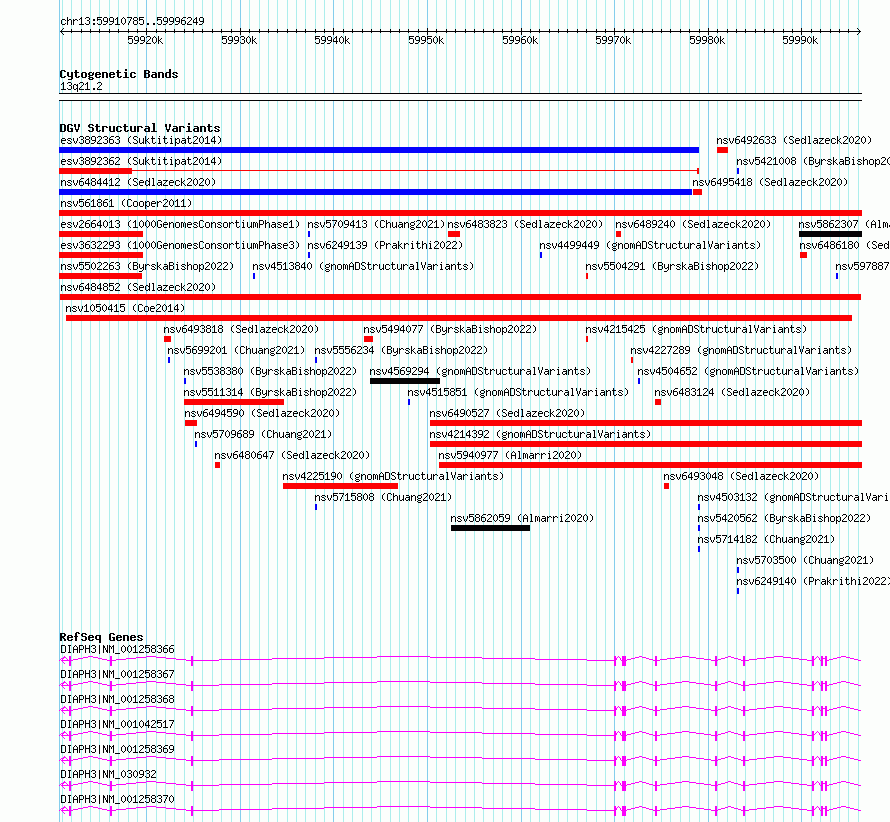Click the DIAPH3|NM_001258366 transcript label

pyautogui.click(x=117, y=649)
